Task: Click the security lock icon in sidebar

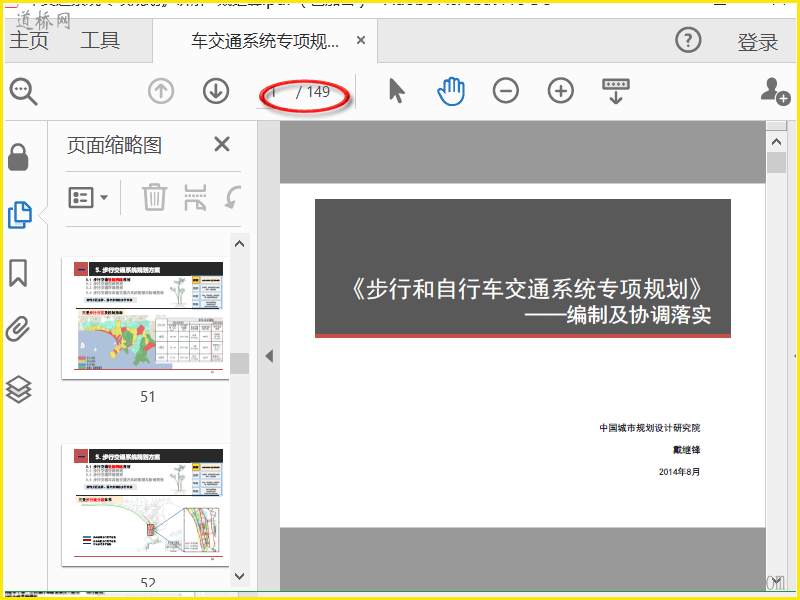Action: (x=18, y=157)
